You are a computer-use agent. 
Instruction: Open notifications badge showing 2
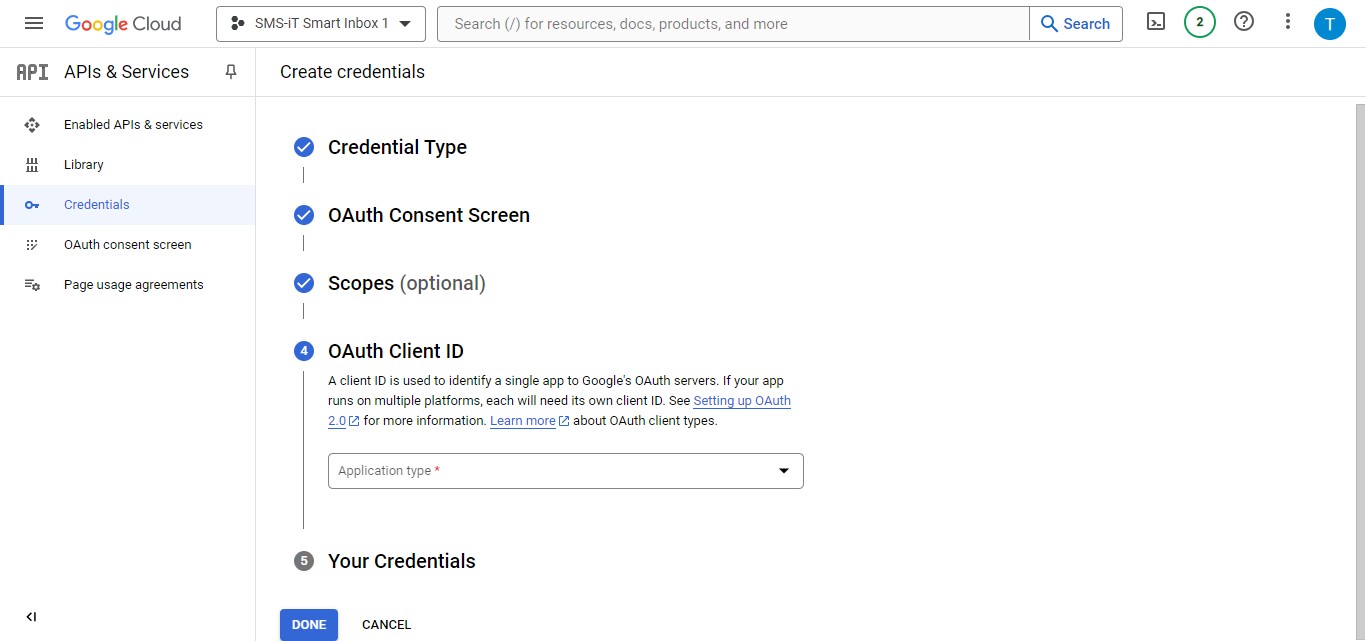(1199, 22)
